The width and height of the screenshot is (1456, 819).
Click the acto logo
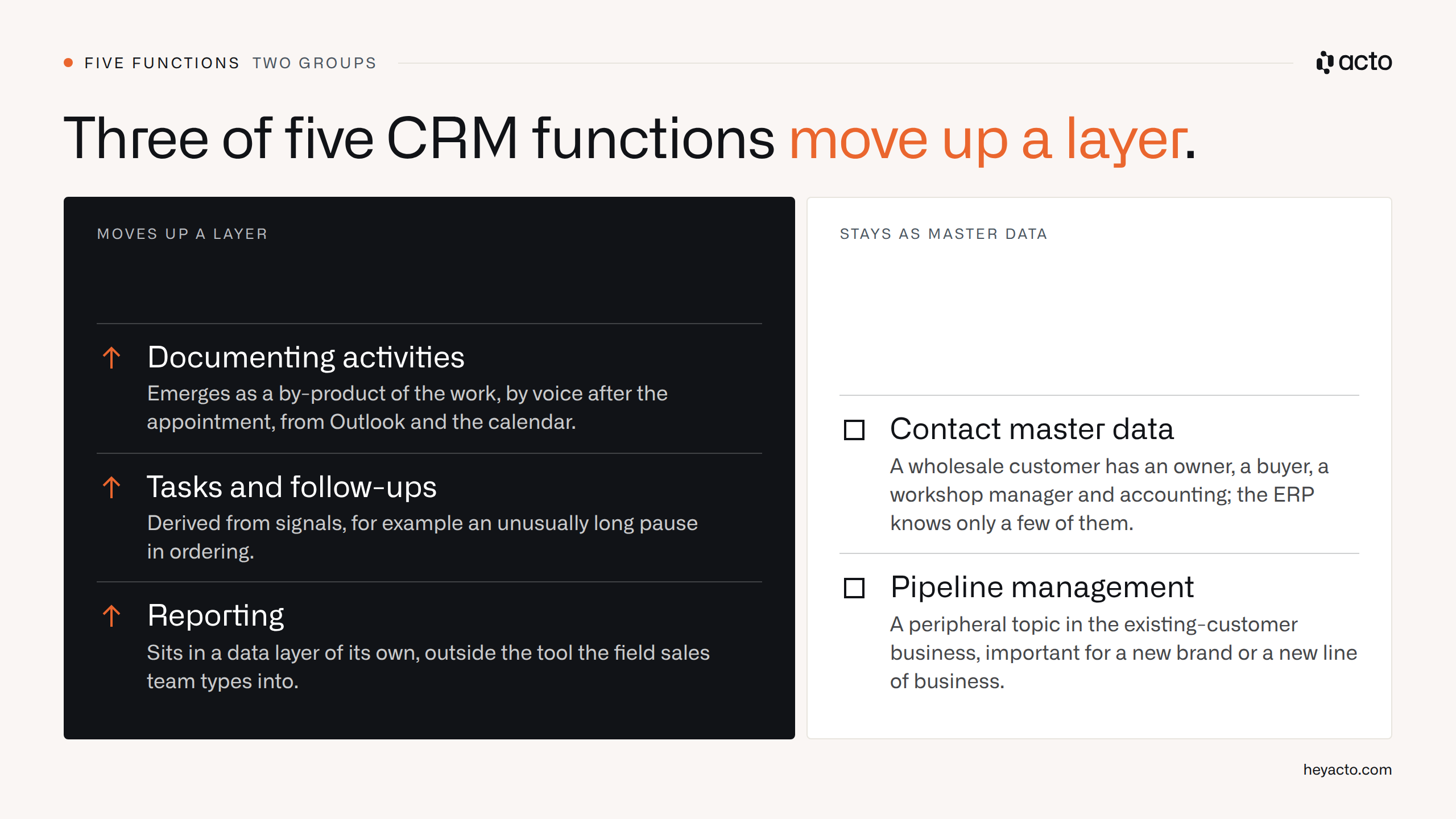[1354, 62]
